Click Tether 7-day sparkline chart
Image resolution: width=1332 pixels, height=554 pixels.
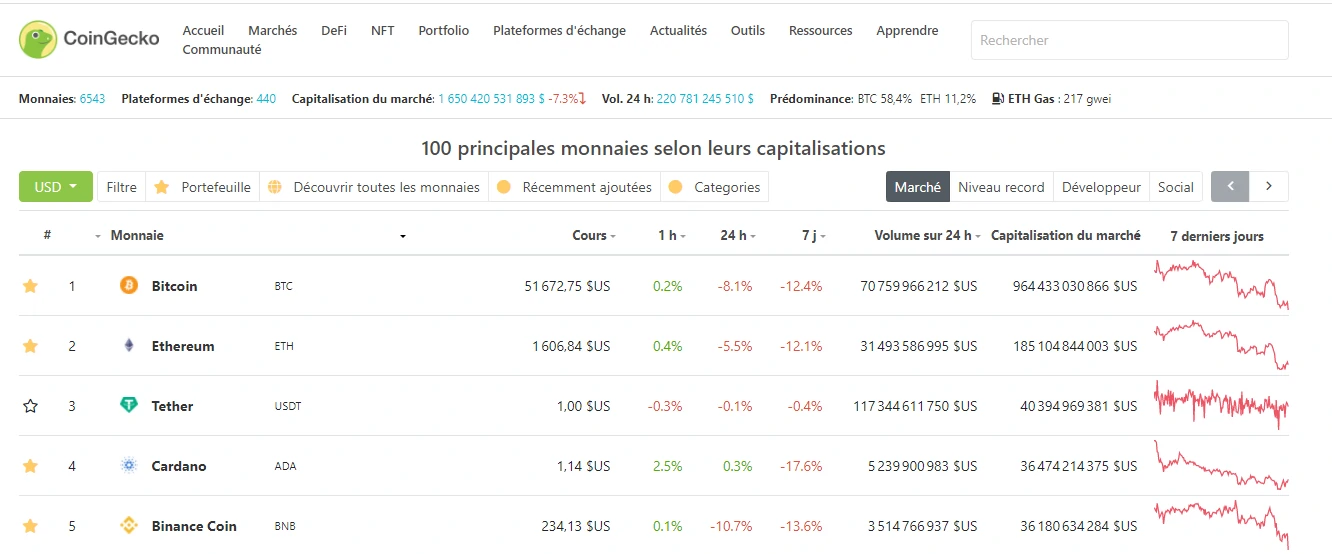(1221, 405)
